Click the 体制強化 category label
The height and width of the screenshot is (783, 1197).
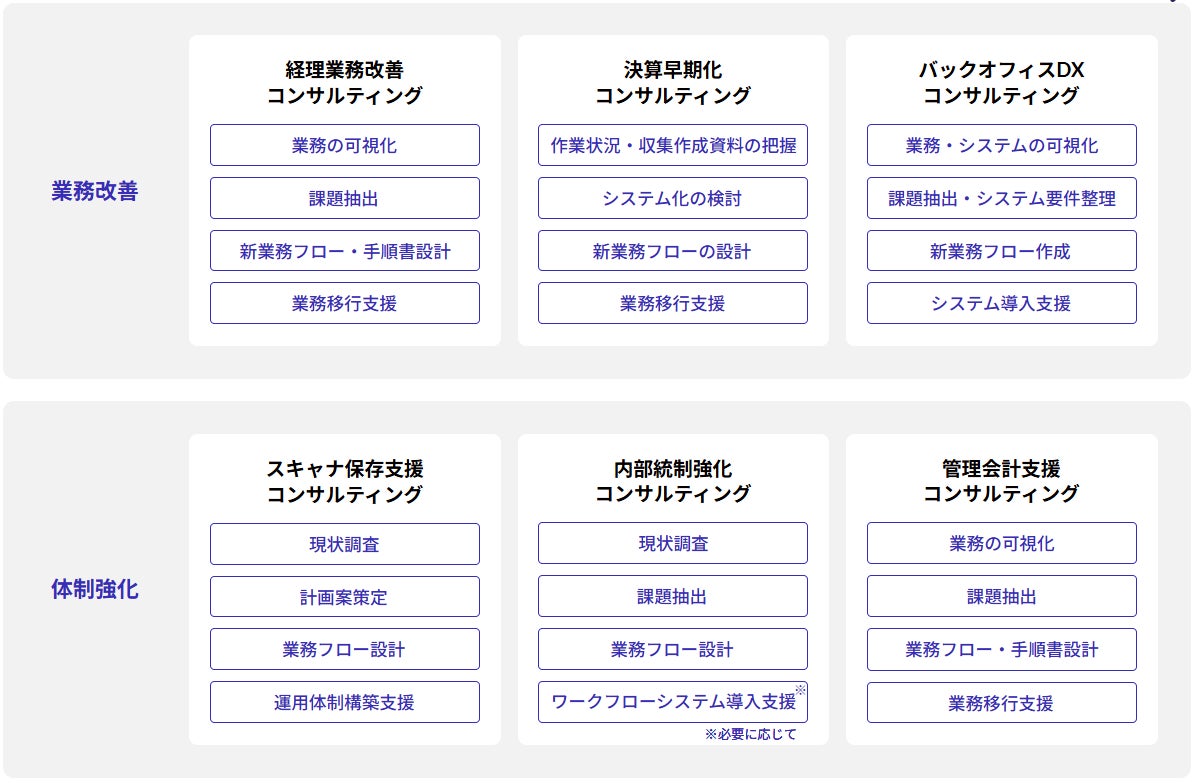tap(94, 590)
